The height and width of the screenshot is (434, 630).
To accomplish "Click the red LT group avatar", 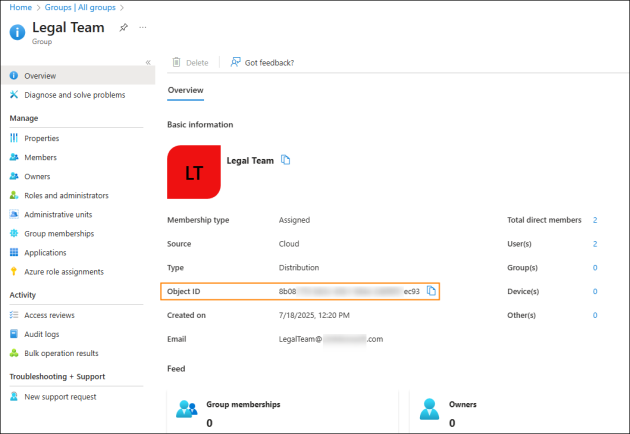I will point(194,172).
